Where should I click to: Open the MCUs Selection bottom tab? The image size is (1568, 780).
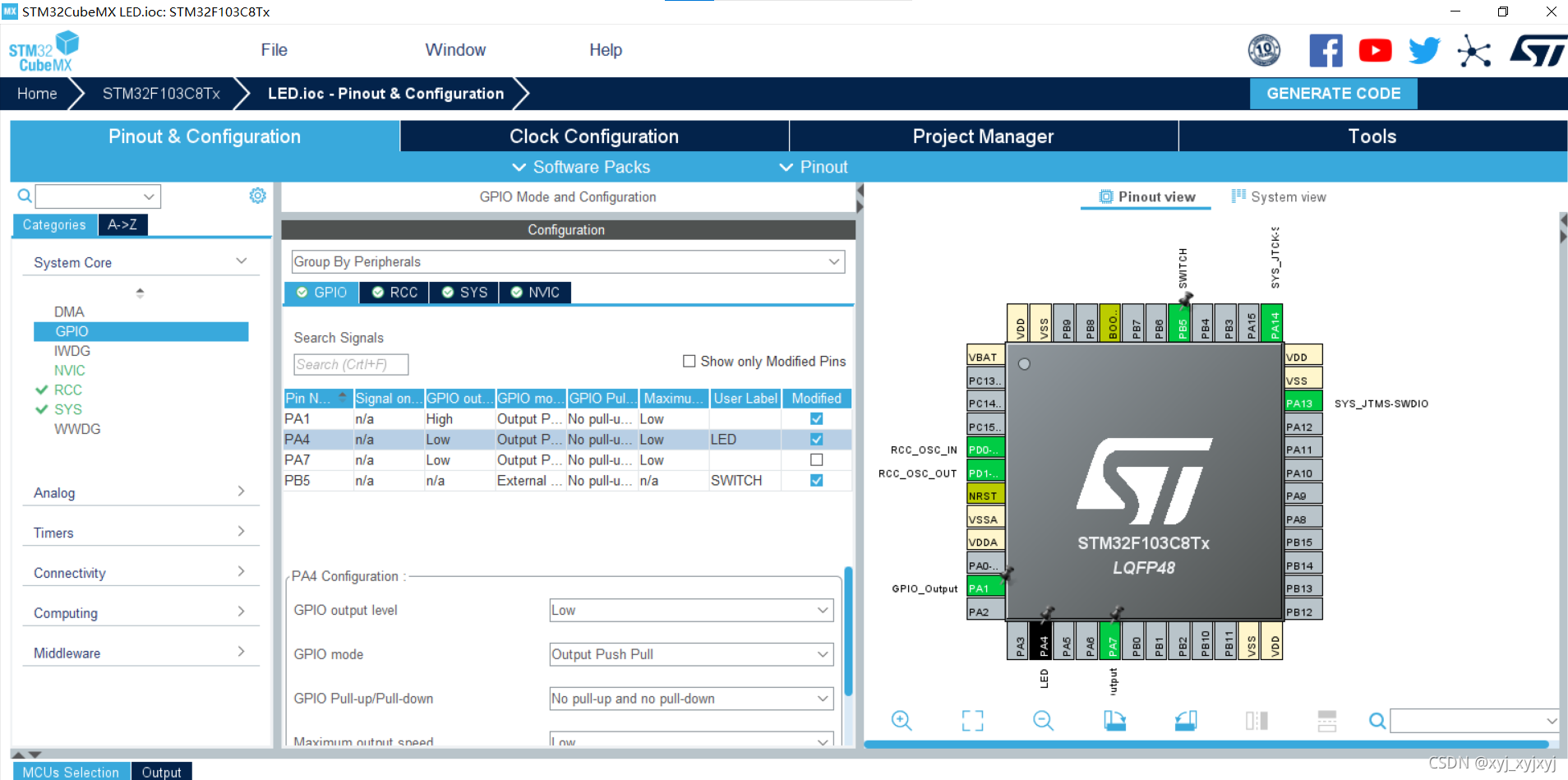tap(71, 772)
